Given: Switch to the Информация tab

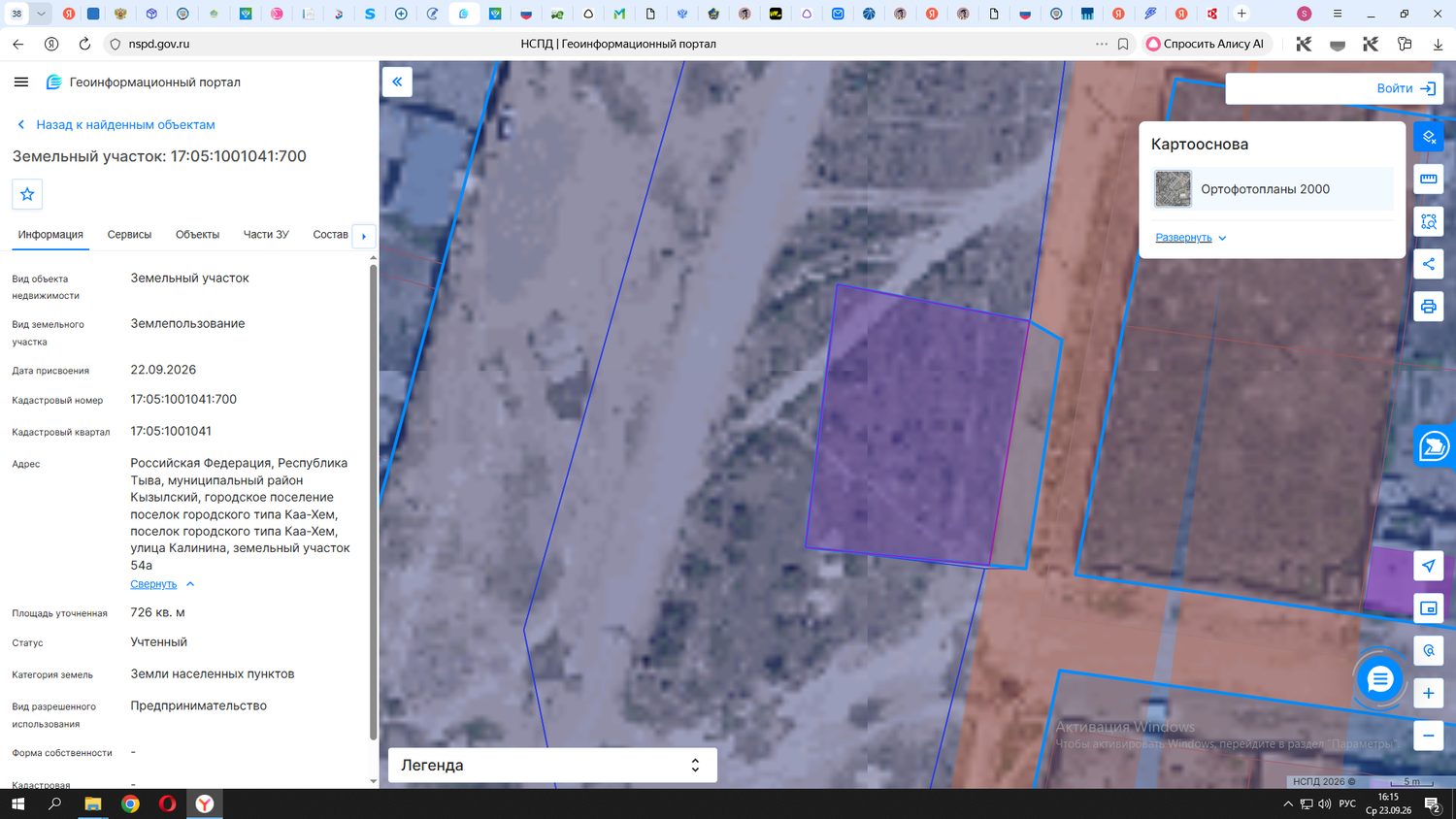Looking at the screenshot, I should click(x=50, y=235).
